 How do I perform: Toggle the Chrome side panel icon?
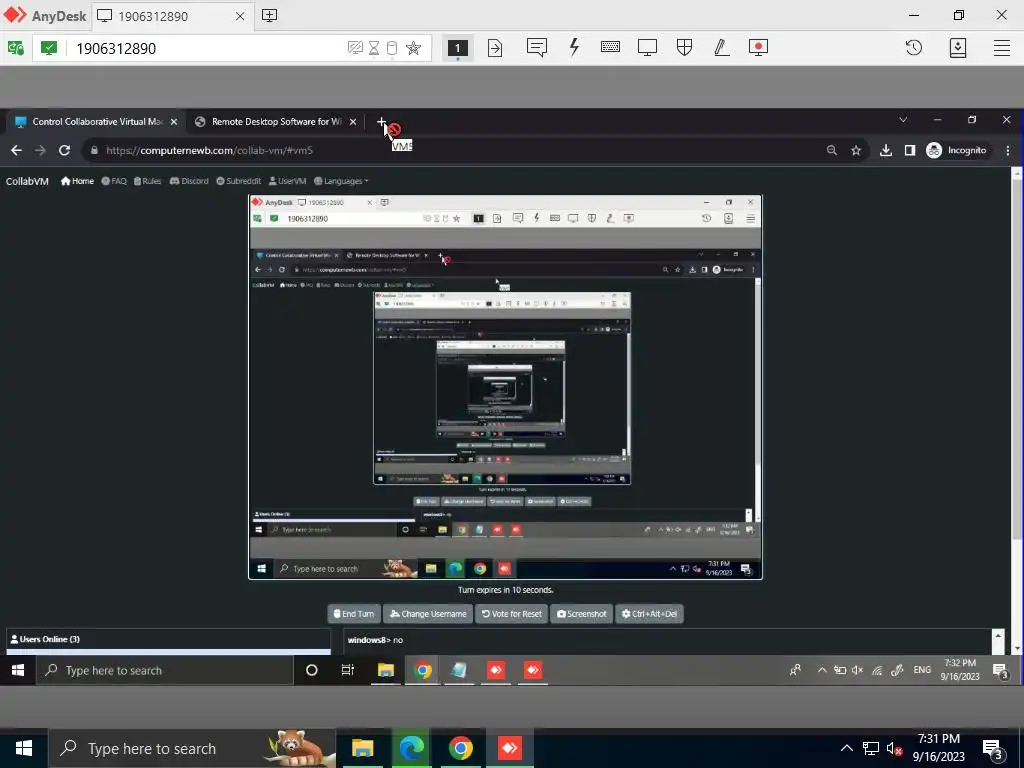pos(909,150)
